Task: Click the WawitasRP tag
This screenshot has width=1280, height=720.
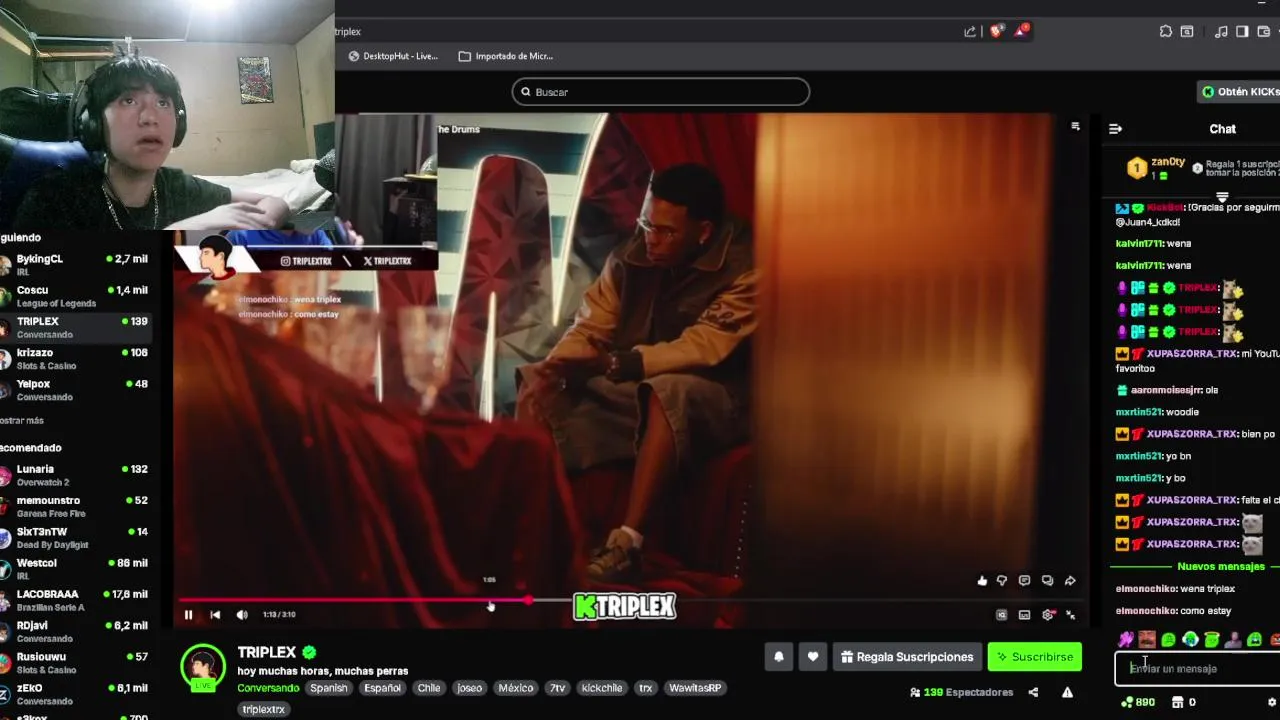Action: click(695, 688)
